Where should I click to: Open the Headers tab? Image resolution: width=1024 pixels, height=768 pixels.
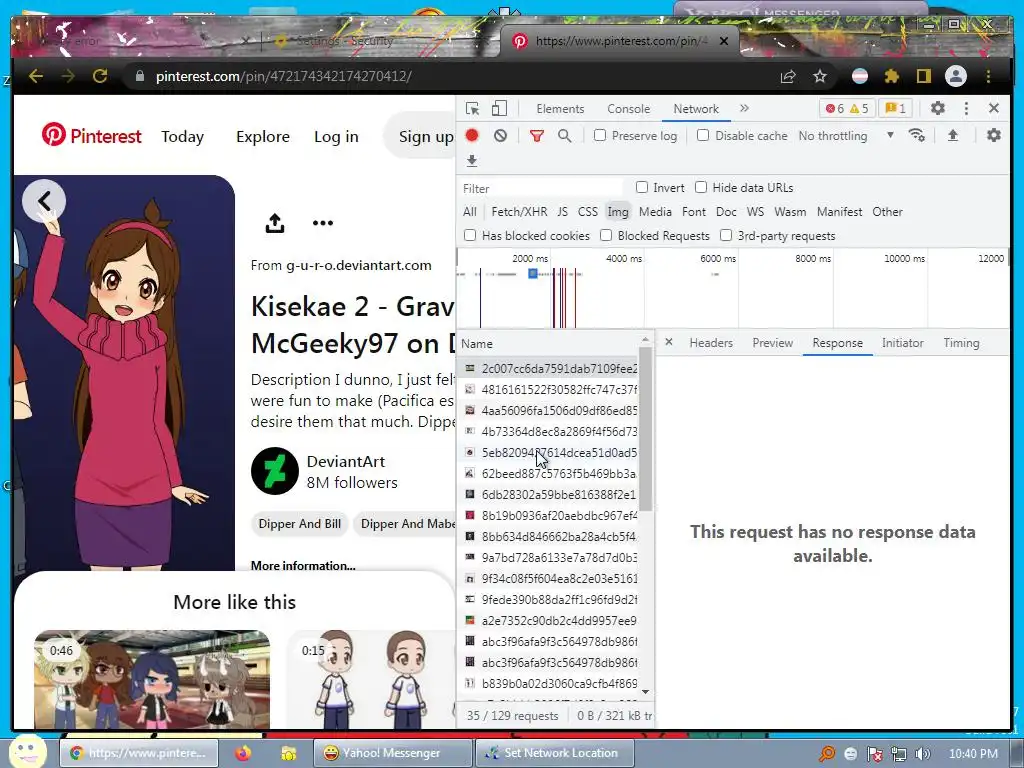point(711,343)
